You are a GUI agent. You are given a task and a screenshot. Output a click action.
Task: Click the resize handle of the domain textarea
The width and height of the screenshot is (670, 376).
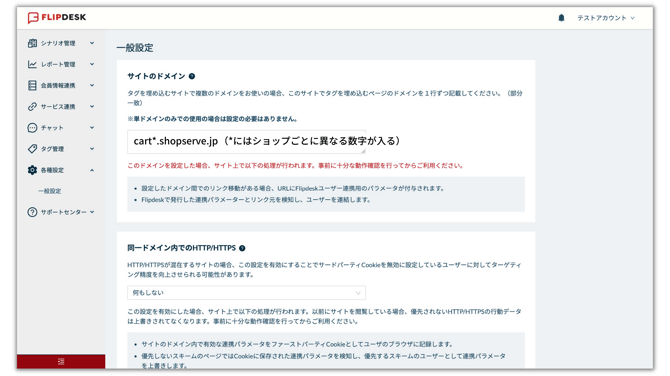click(x=363, y=150)
